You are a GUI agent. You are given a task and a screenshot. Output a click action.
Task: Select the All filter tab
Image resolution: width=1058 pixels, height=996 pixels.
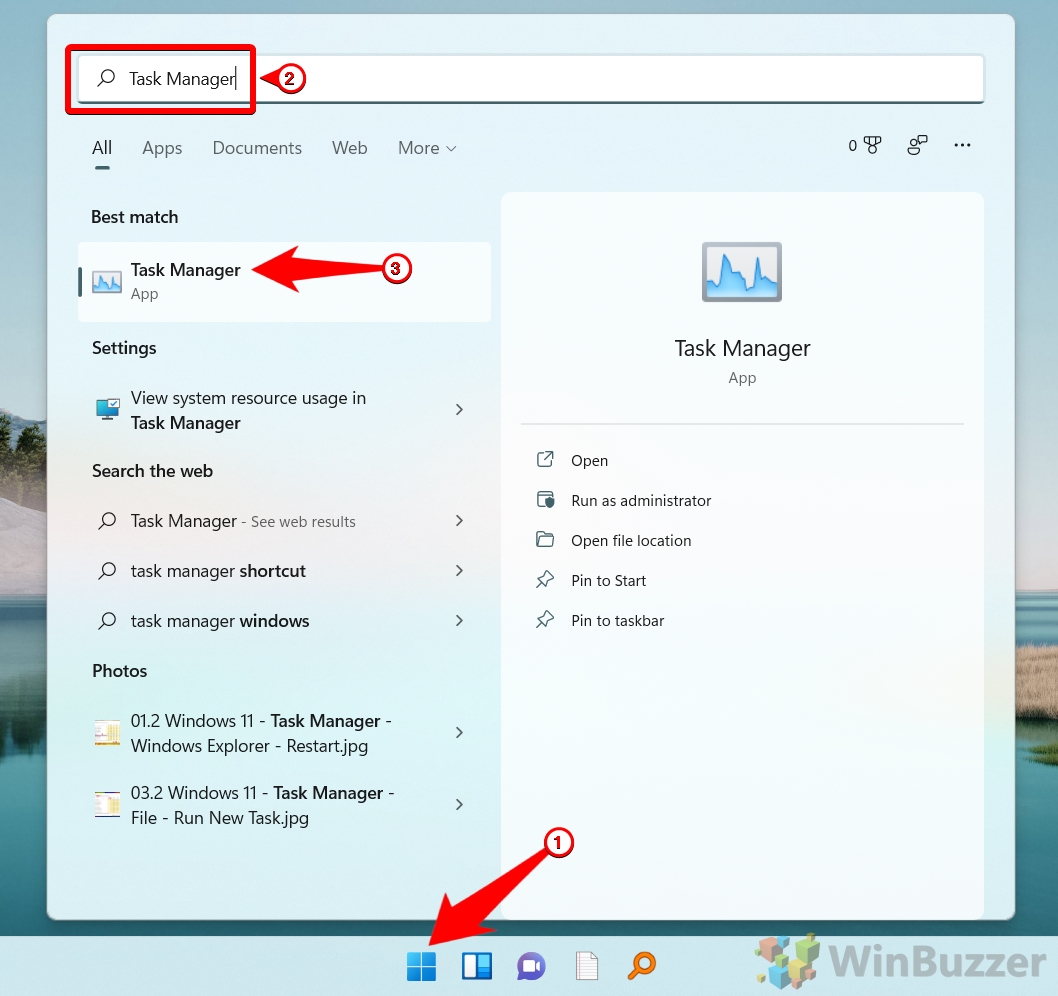pyautogui.click(x=102, y=148)
